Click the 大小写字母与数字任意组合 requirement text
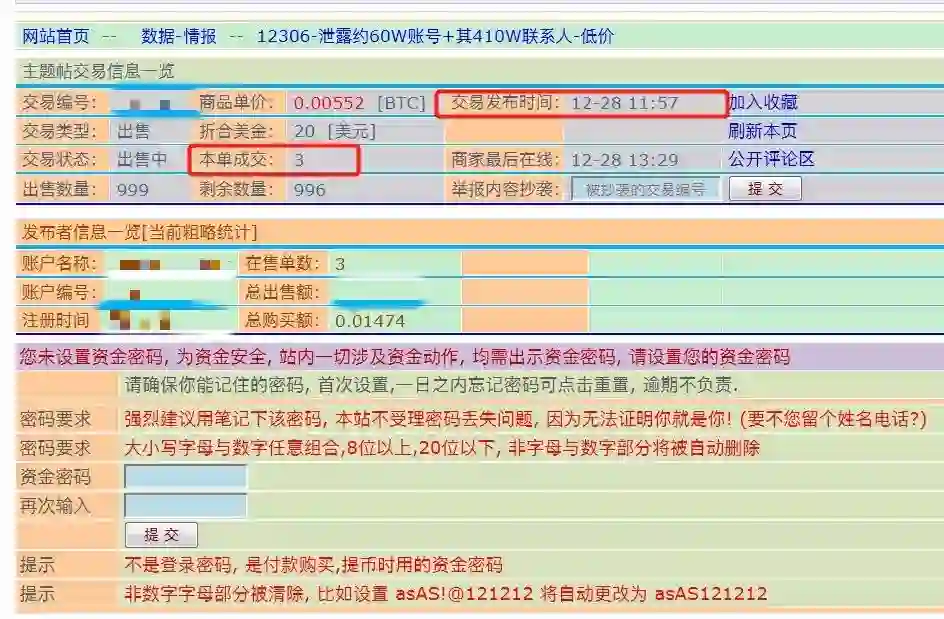This screenshot has width=944, height=619. pos(442,448)
